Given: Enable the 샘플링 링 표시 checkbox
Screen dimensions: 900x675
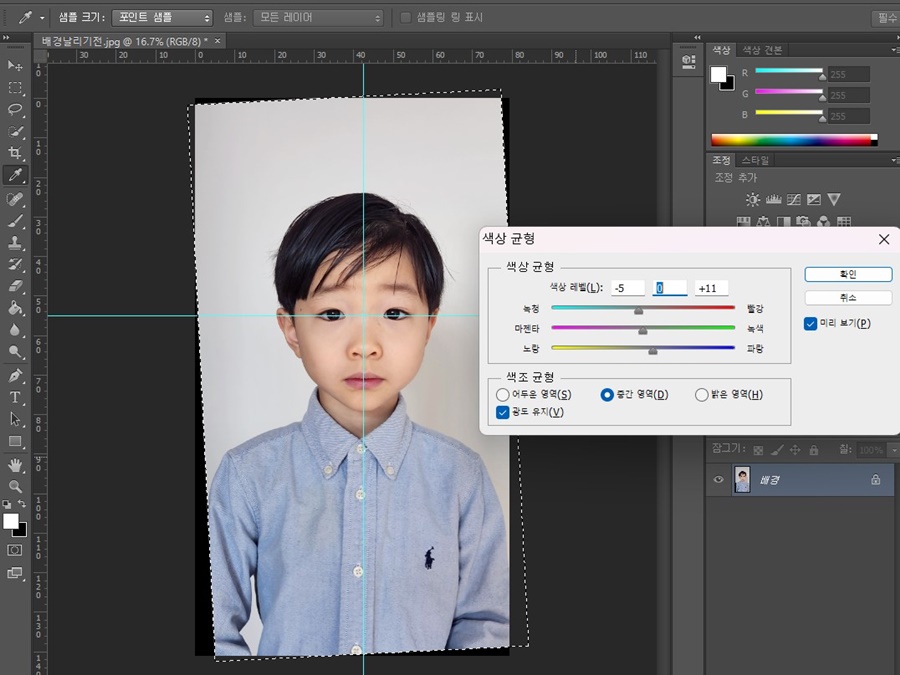Looking at the screenshot, I should pyautogui.click(x=405, y=18).
